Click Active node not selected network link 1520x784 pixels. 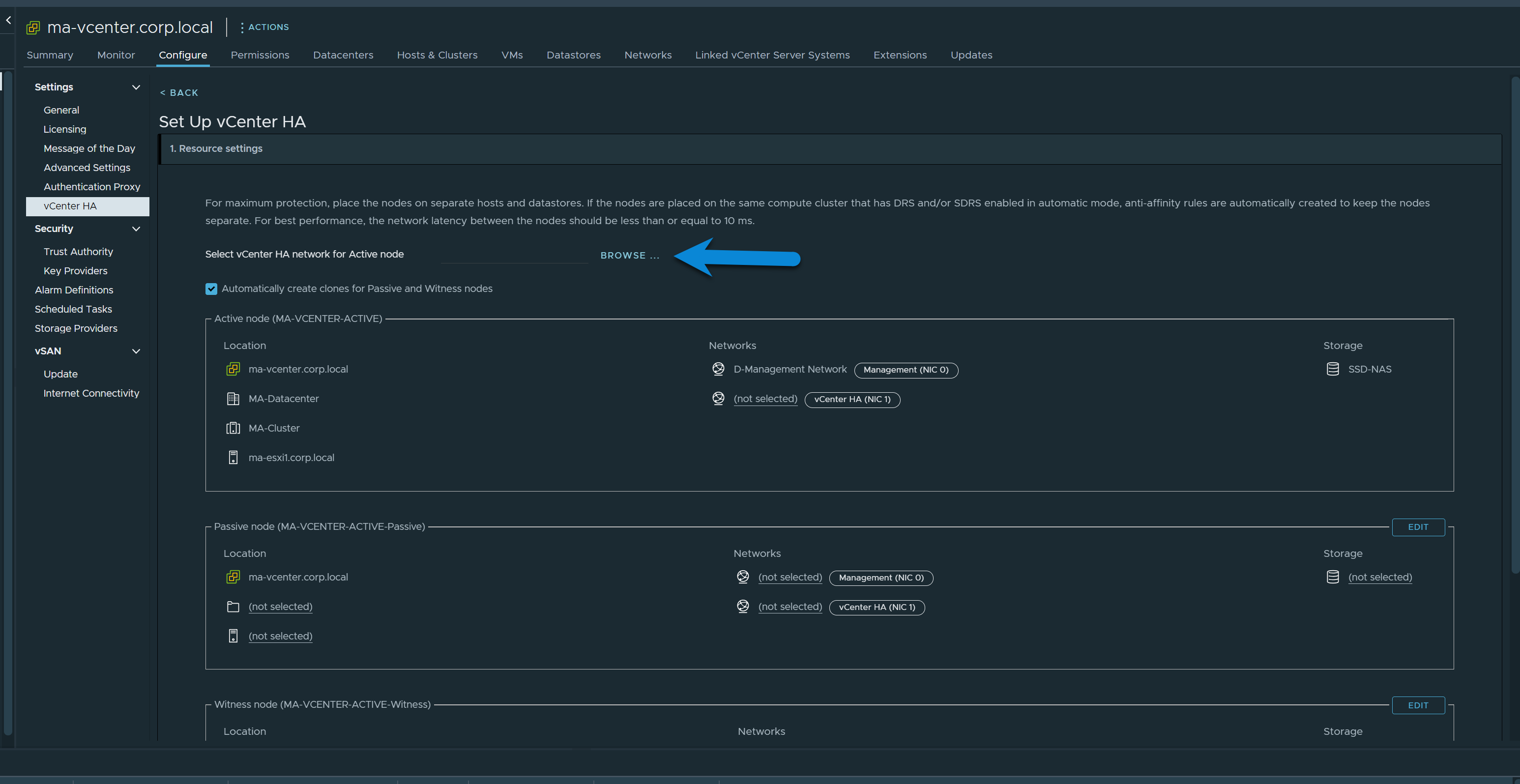pos(765,400)
